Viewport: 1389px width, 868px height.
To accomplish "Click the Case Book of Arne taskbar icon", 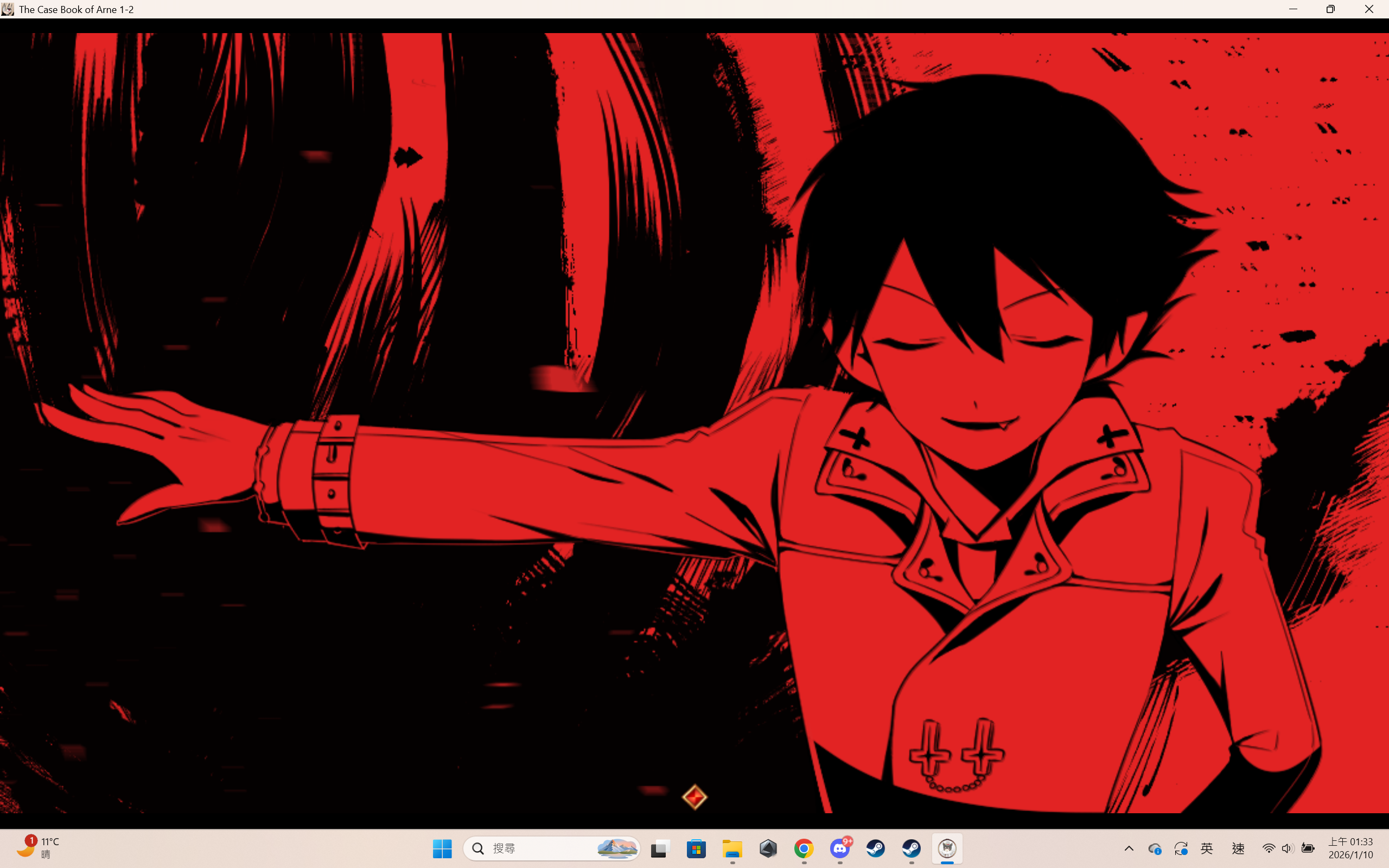I will tap(947, 848).
